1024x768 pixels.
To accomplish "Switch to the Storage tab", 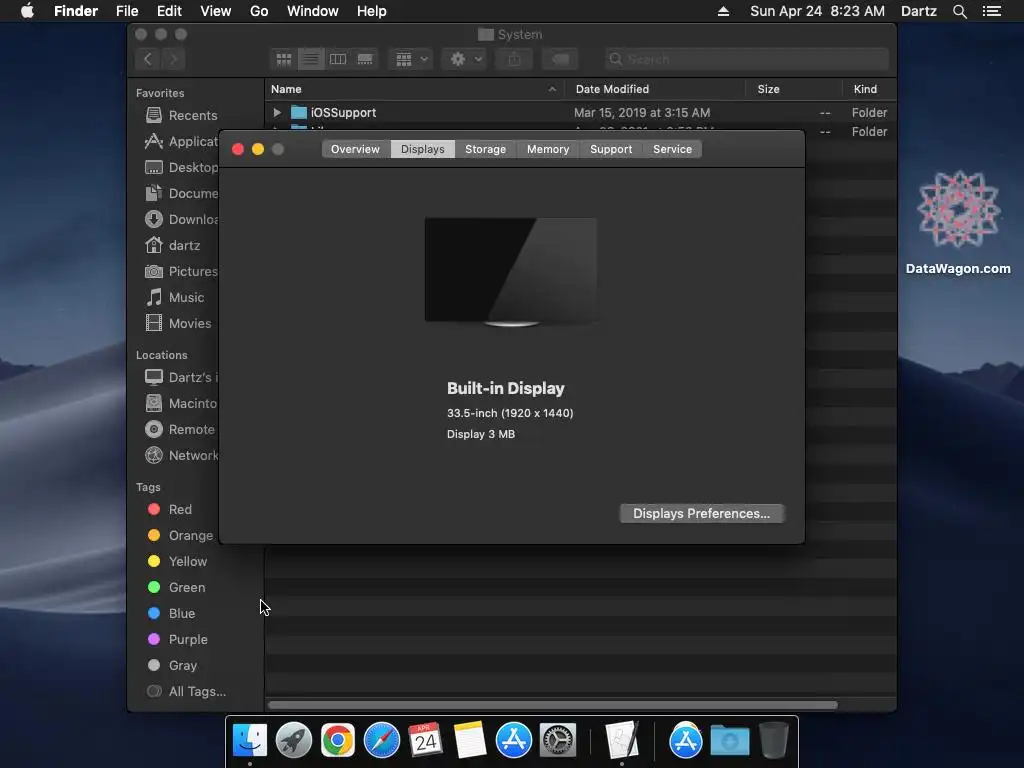I will (485, 149).
